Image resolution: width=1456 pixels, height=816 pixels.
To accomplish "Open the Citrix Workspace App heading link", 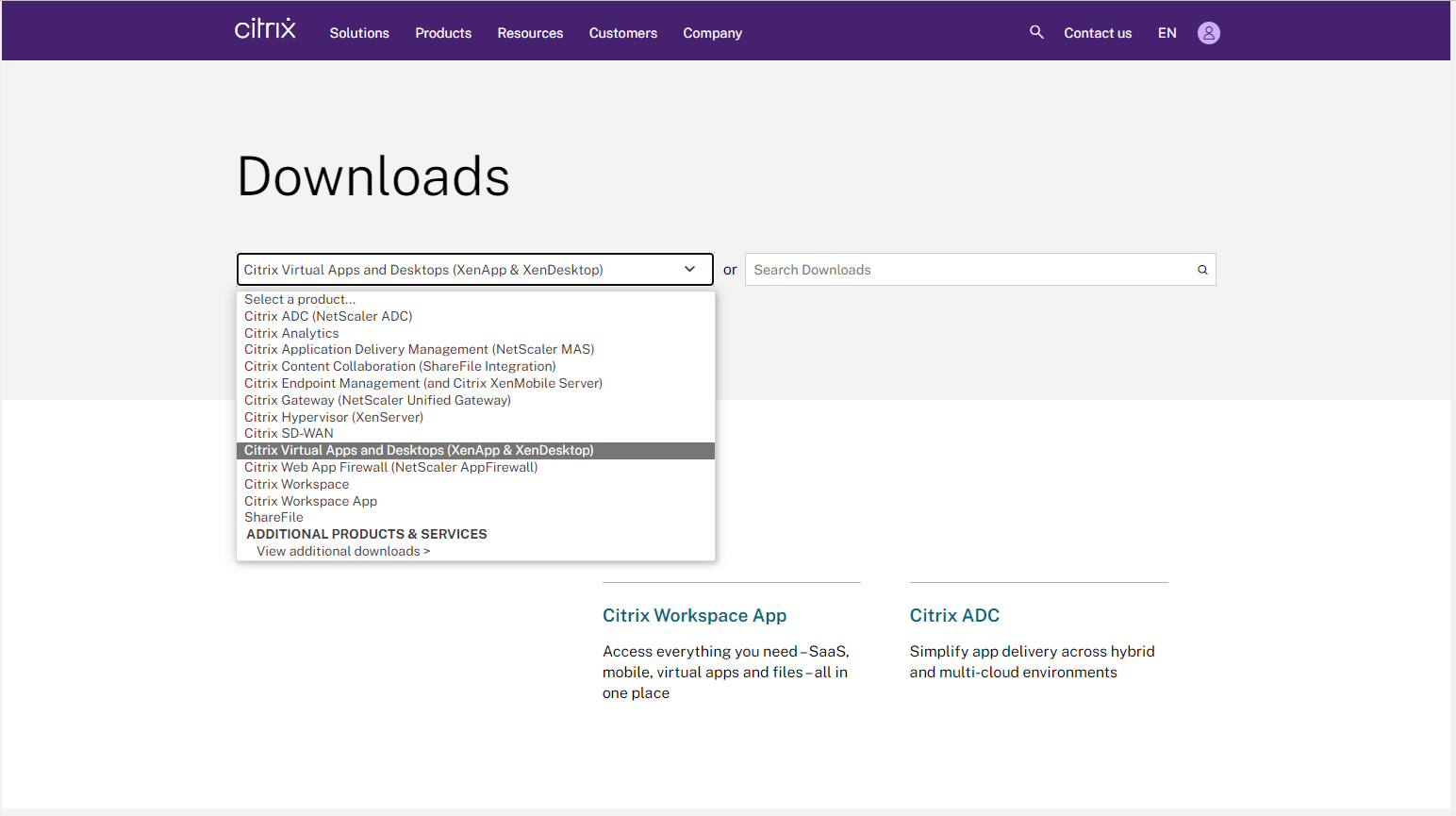I will pyautogui.click(x=694, y=616).
